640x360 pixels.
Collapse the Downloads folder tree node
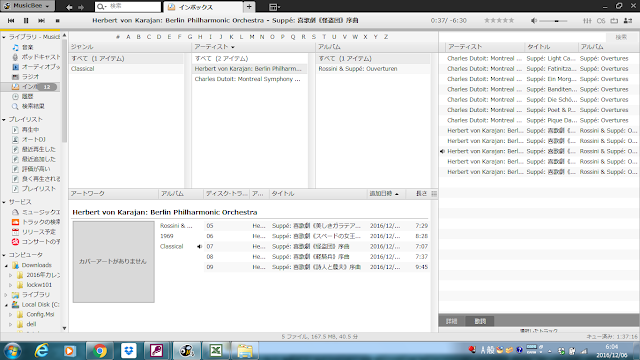6,265
